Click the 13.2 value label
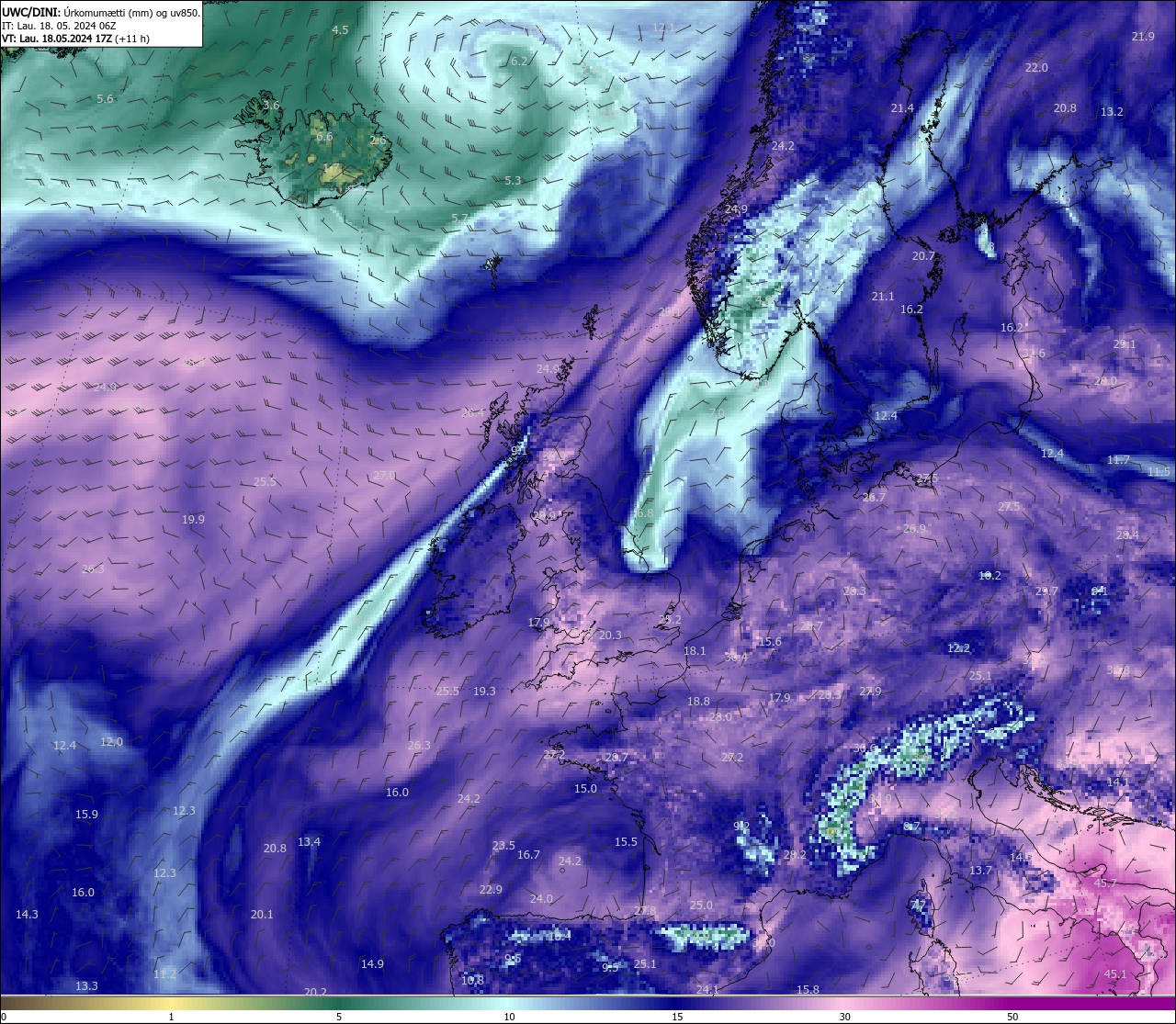The height and width of the screenshot is (1024, 1176). coord(1112,112)
